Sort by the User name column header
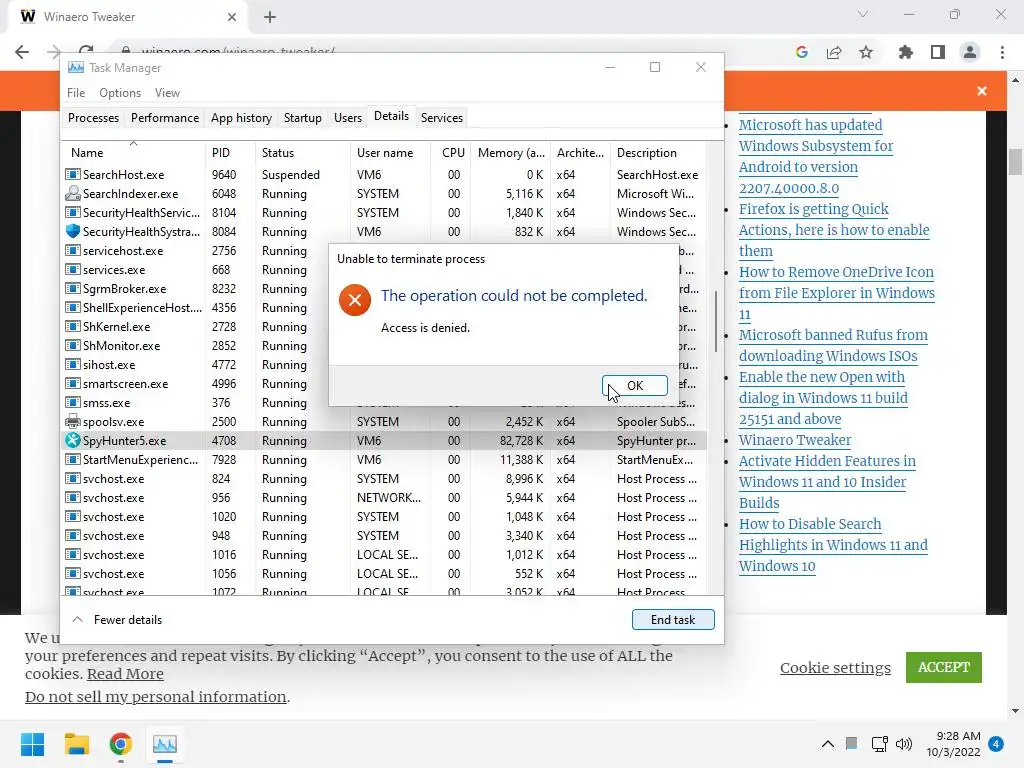 390,152
